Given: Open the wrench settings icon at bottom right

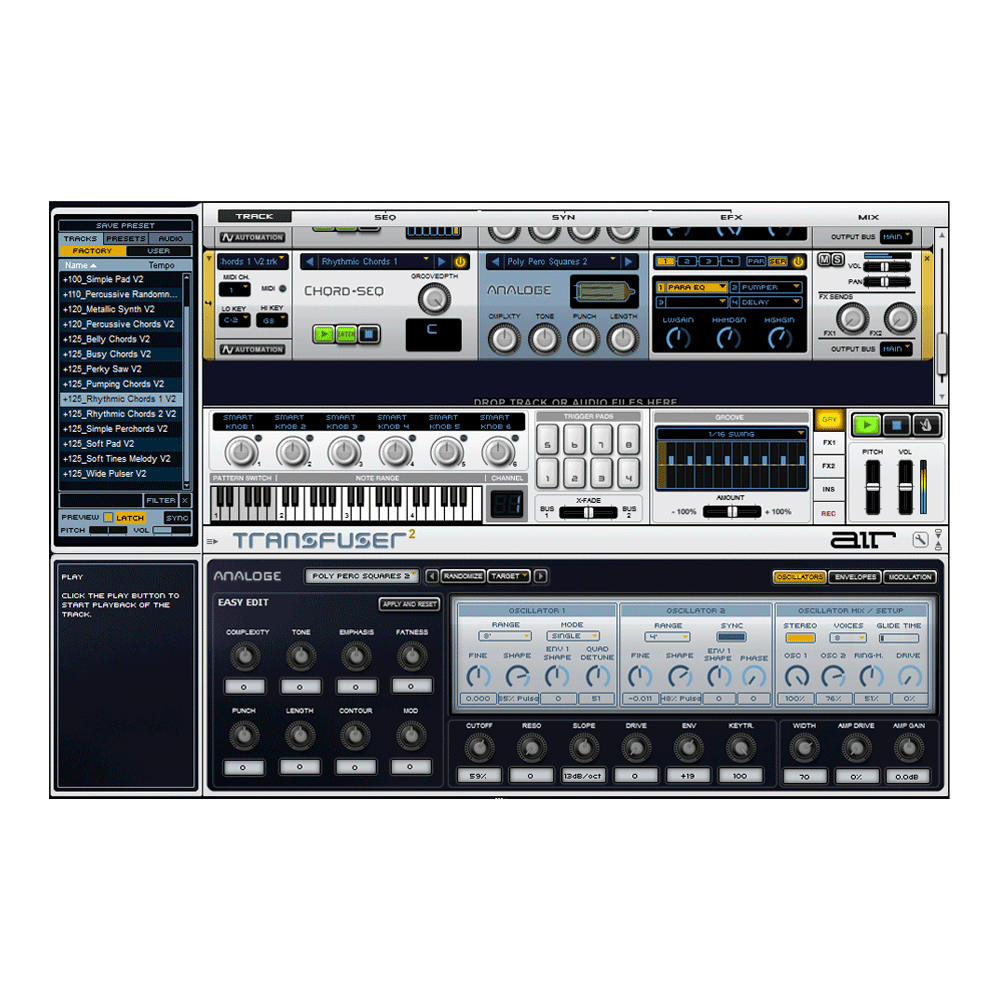Looking at the screenshot, I should 920,539.
